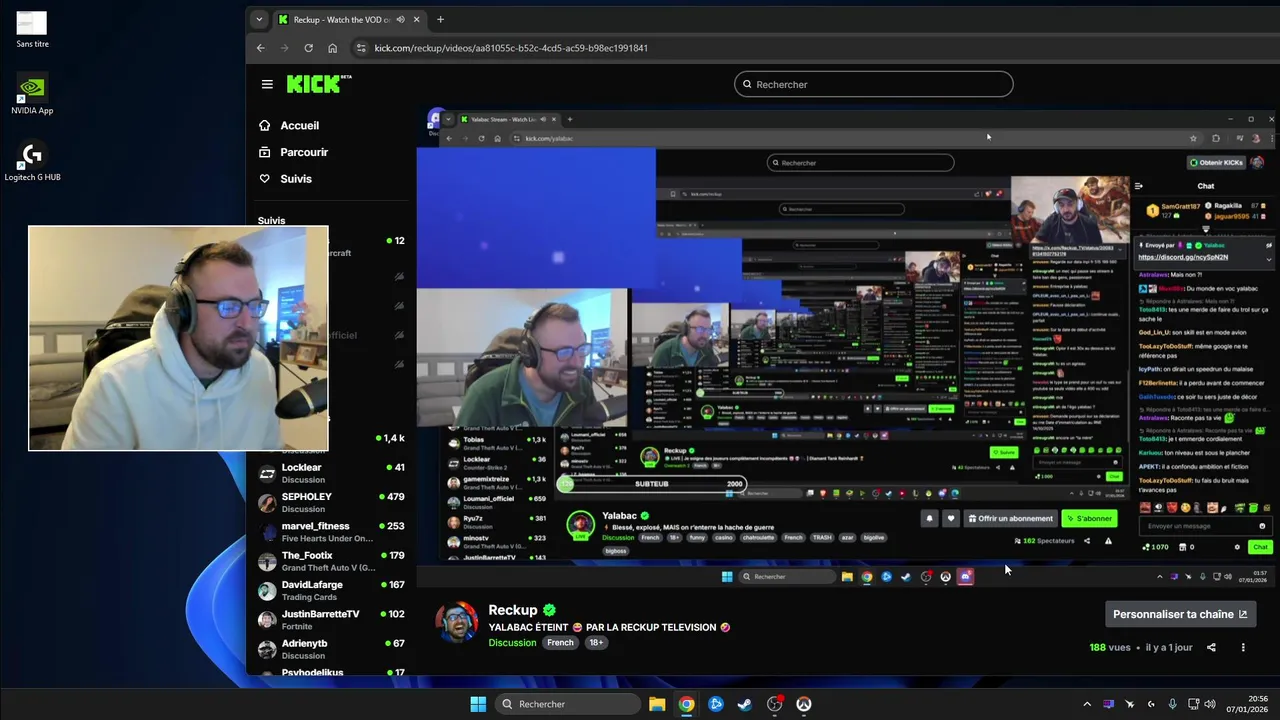Open JustinBarretteTV channel in followed list
This screenshot has height=720, width=1280.
tap(332, 619)
